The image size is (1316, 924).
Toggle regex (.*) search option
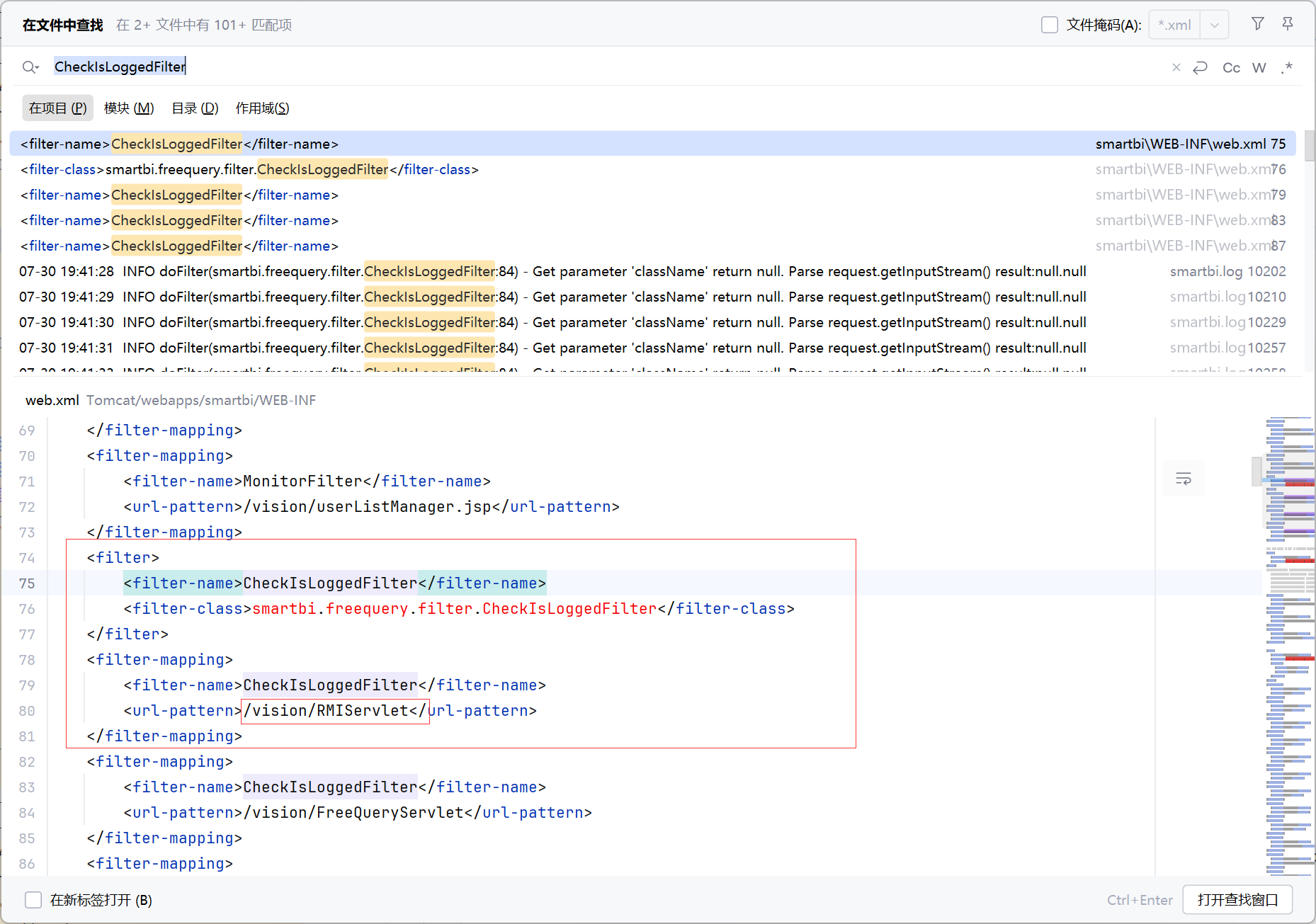click(1287, 67)
